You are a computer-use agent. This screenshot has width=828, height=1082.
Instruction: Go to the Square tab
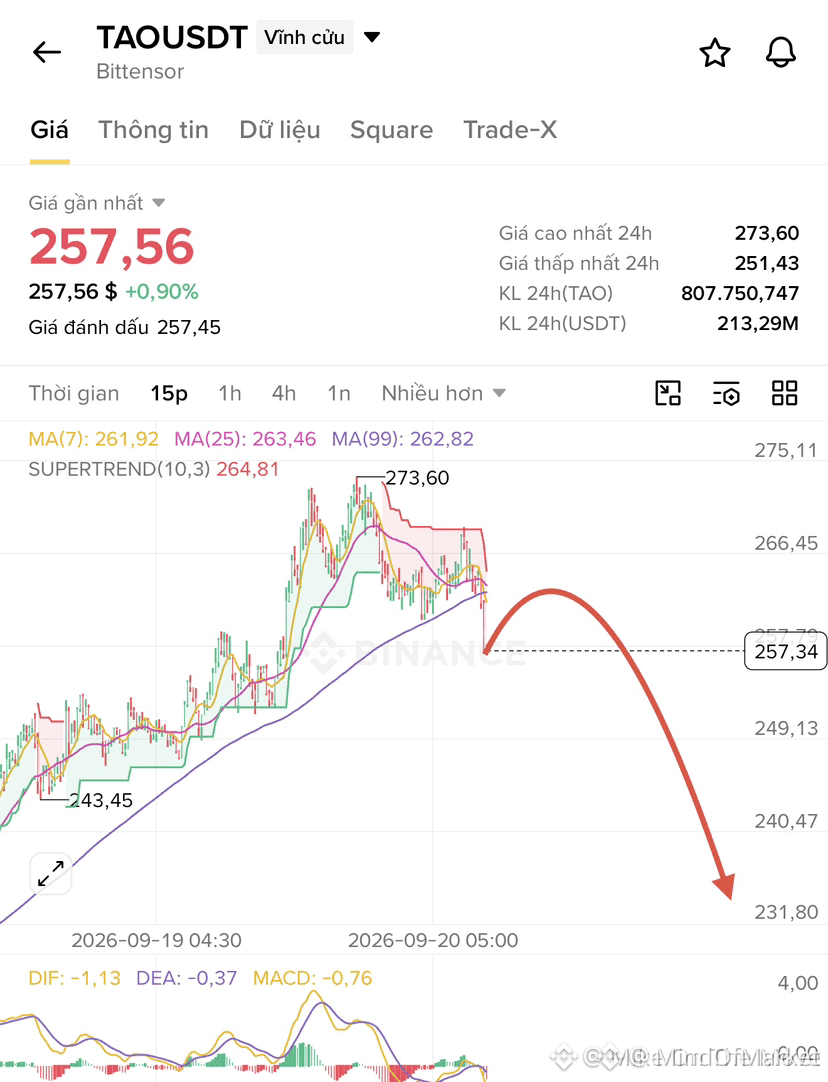391,130
